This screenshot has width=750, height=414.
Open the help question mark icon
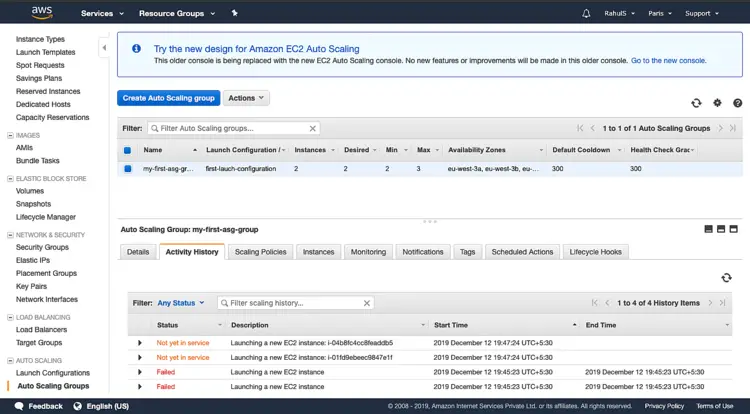coord(737,103)
